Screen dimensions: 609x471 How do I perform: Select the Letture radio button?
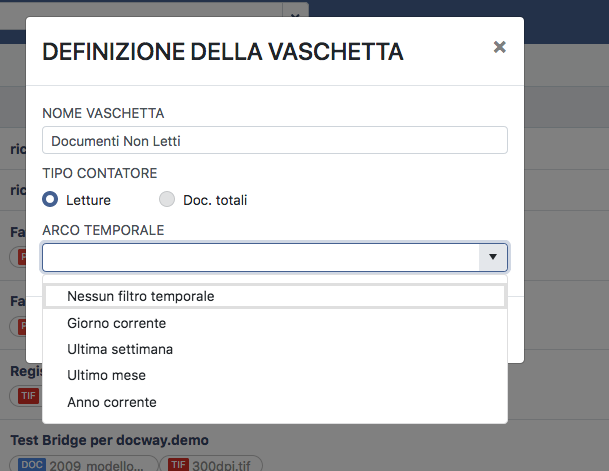(51, 199)
